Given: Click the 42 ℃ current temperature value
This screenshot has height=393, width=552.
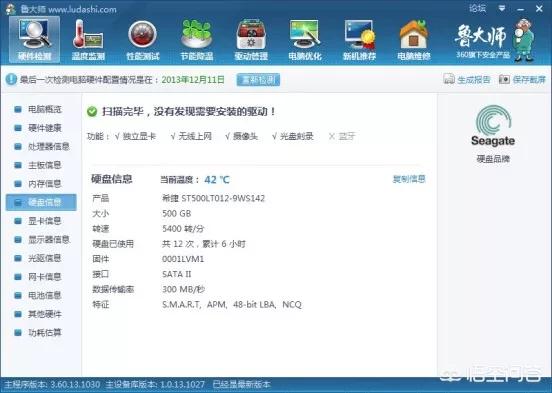Looking at the screenshot, I should pos(217,180).
